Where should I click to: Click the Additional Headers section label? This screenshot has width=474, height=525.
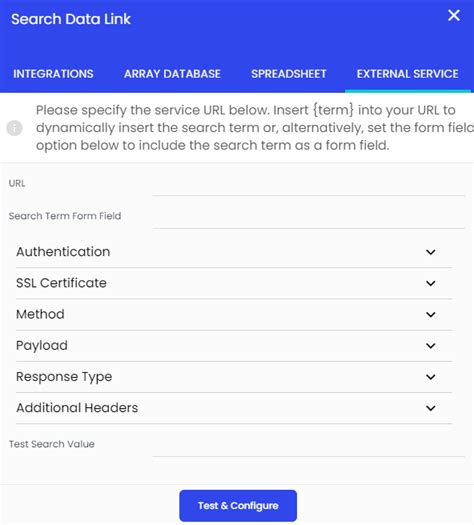(77, 408)
